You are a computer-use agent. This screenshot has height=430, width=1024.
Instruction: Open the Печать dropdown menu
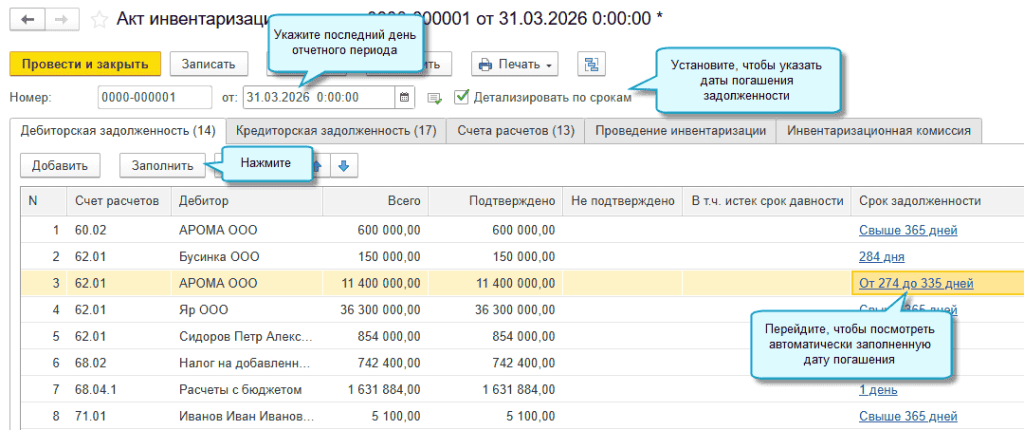(515, 64)
